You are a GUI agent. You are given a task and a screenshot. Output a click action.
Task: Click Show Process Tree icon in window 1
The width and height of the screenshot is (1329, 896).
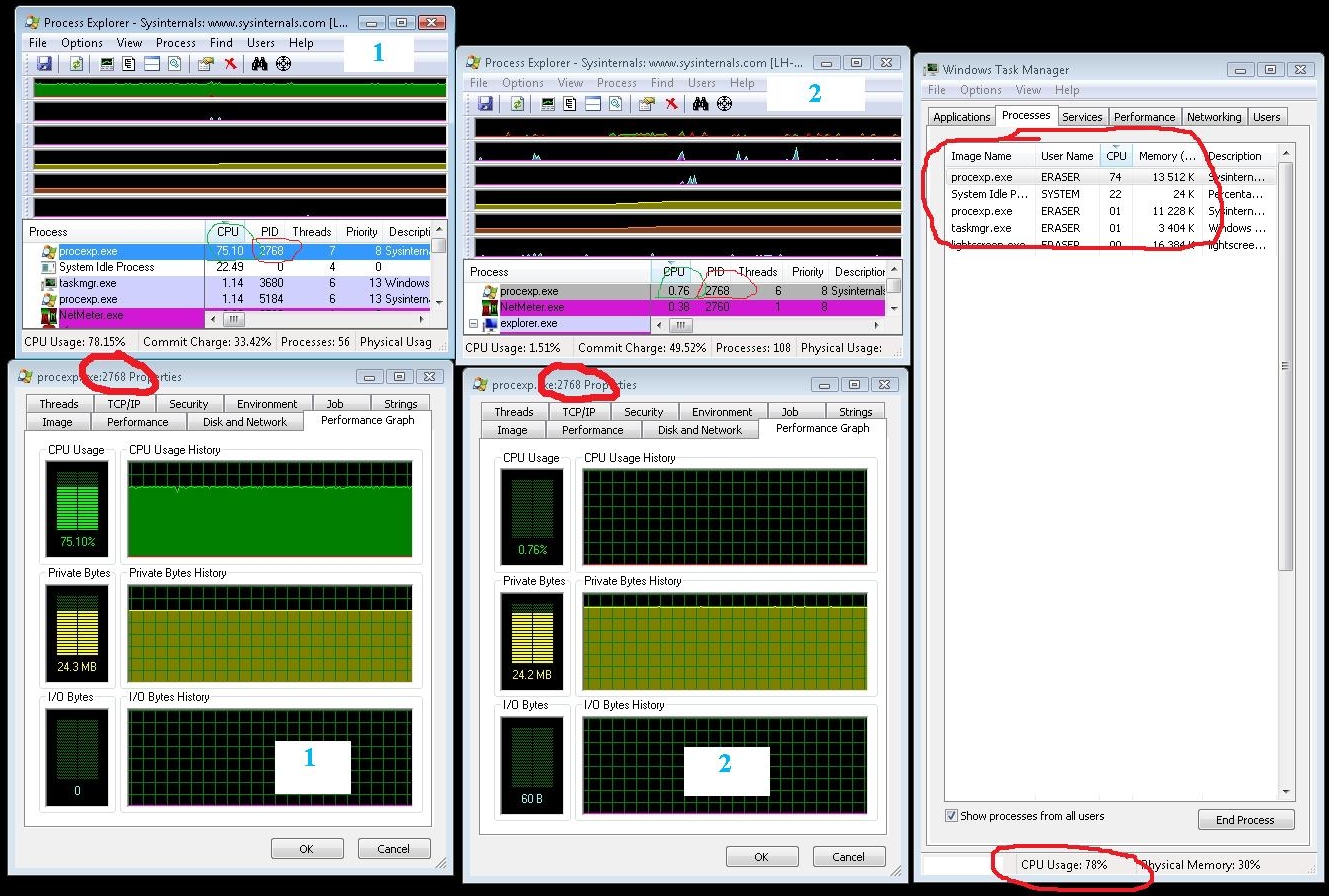(x=129, y=63)
